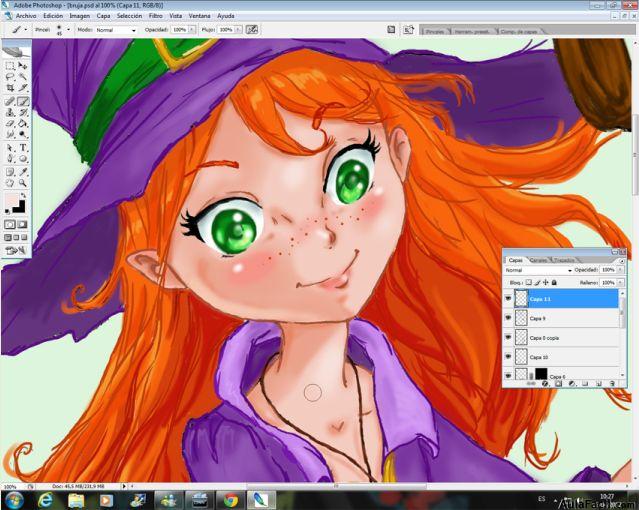
Task: Toggle lock image pixels
Action: click(537, 282)
